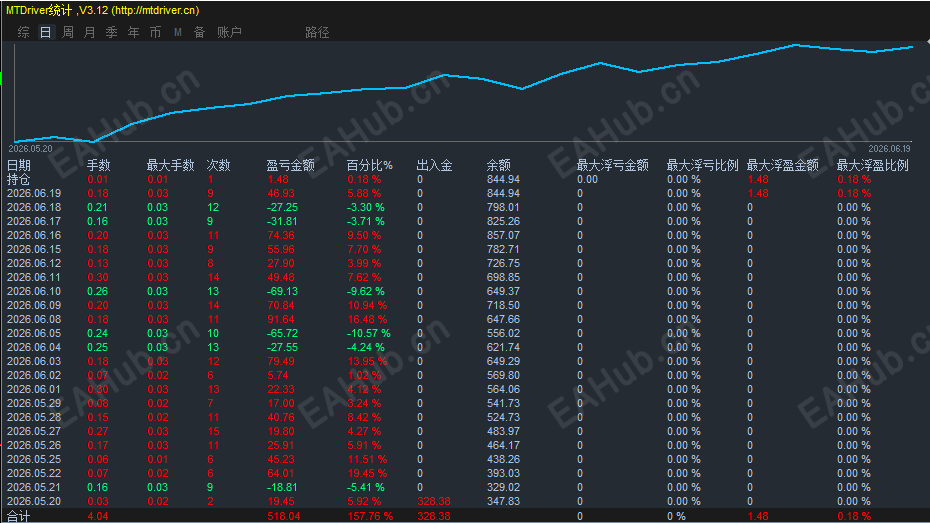The height and width of the screenshot is (523, 930).
Task: Click the 91.64 profit amount cell
Action: click(281, 319)
